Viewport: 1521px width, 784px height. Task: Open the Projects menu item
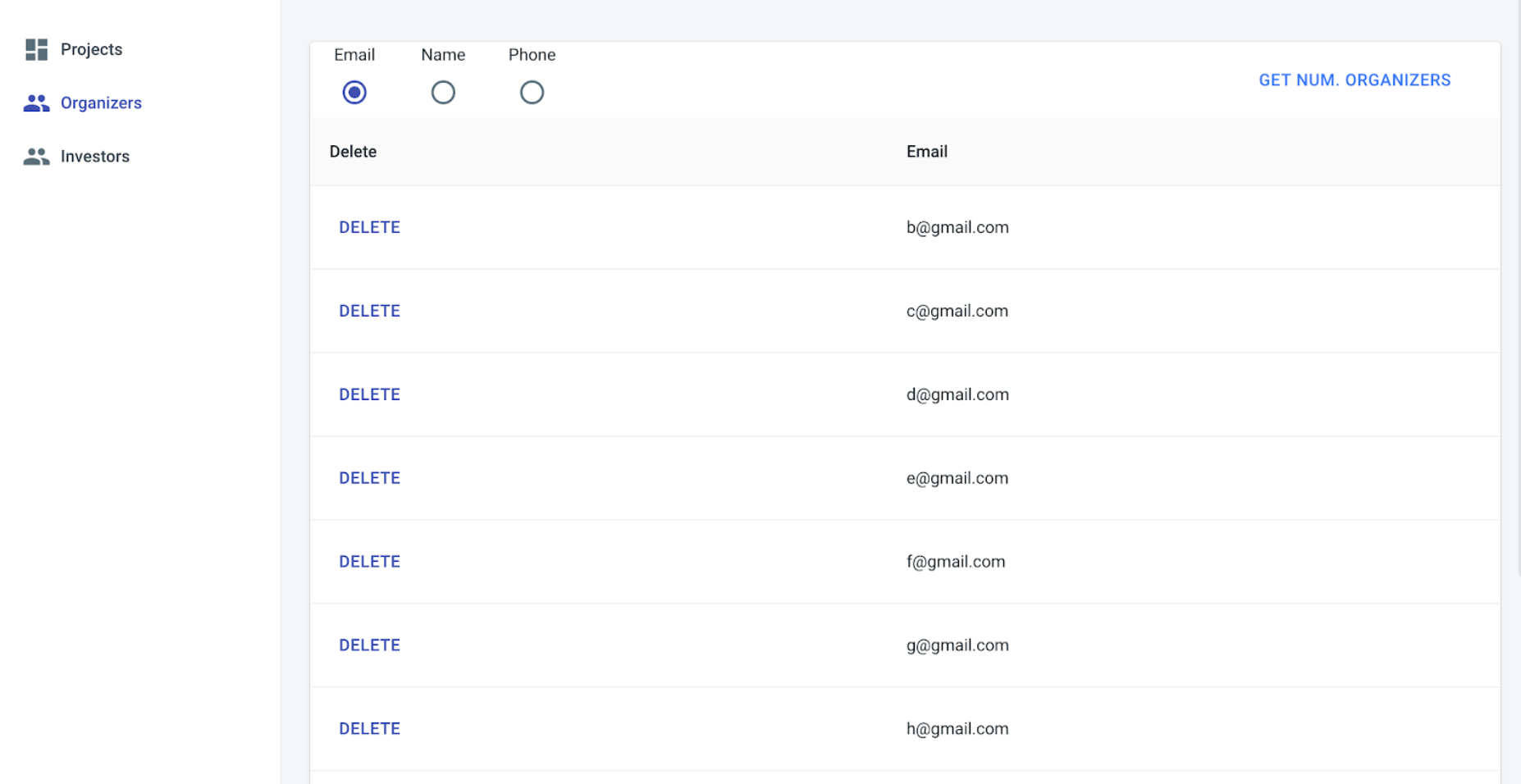(x=91, y=49)
